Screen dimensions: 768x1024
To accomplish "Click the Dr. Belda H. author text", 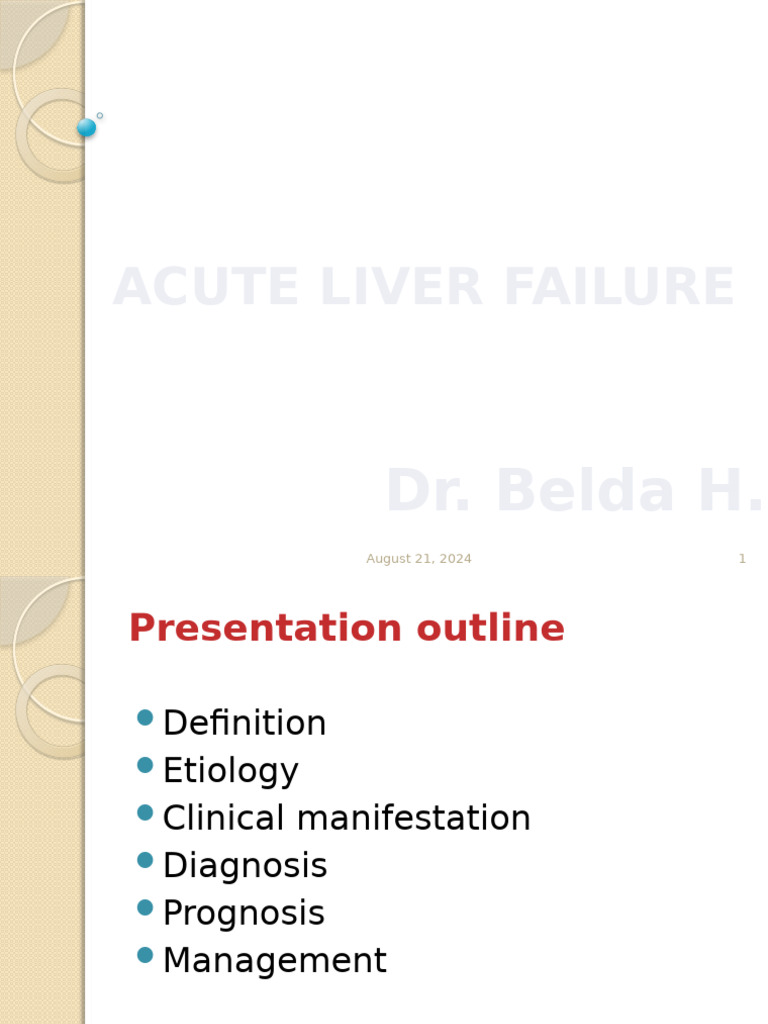I will (573, 492).
